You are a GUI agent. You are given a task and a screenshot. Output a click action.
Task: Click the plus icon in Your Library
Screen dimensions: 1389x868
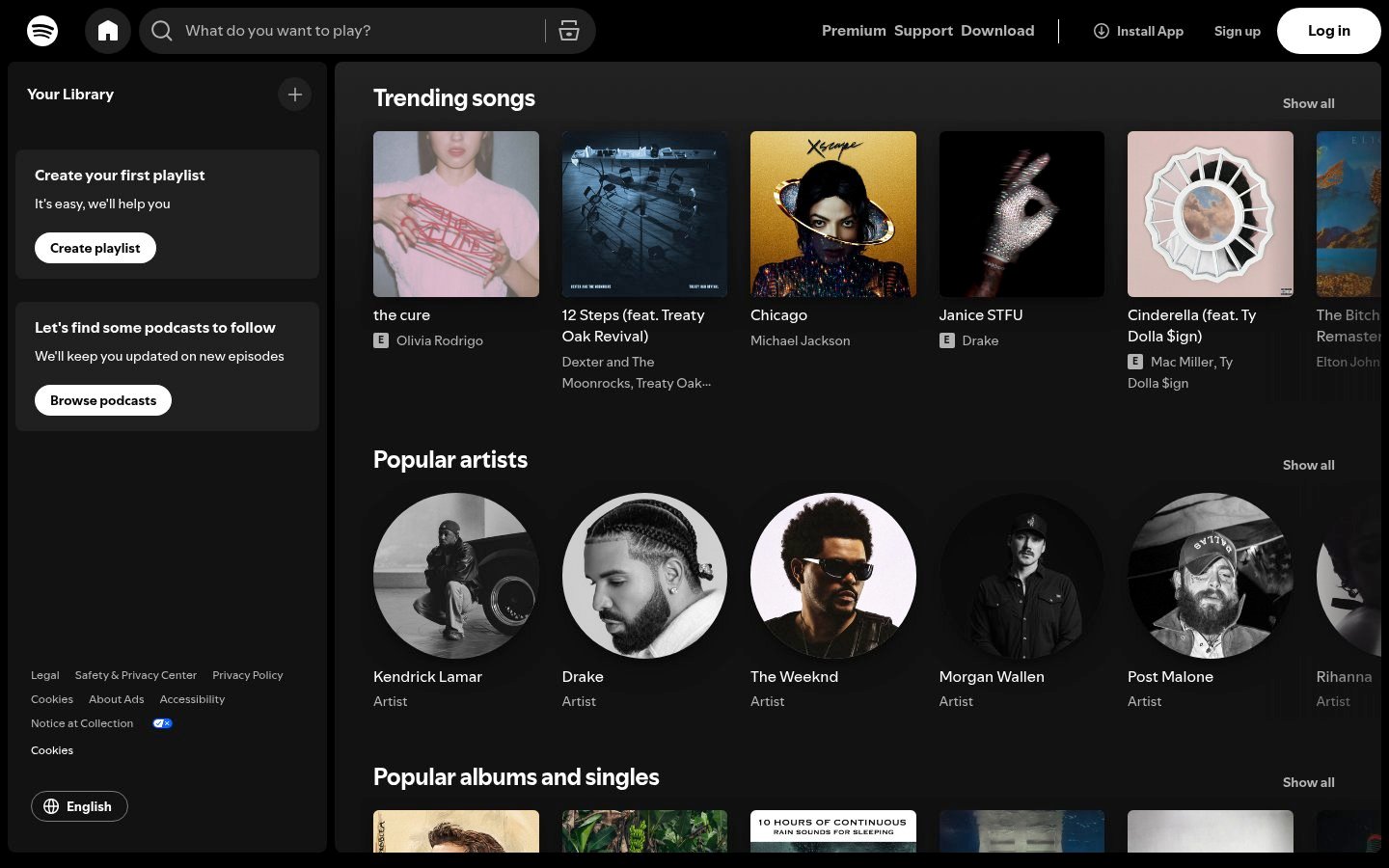pos(295,95)
